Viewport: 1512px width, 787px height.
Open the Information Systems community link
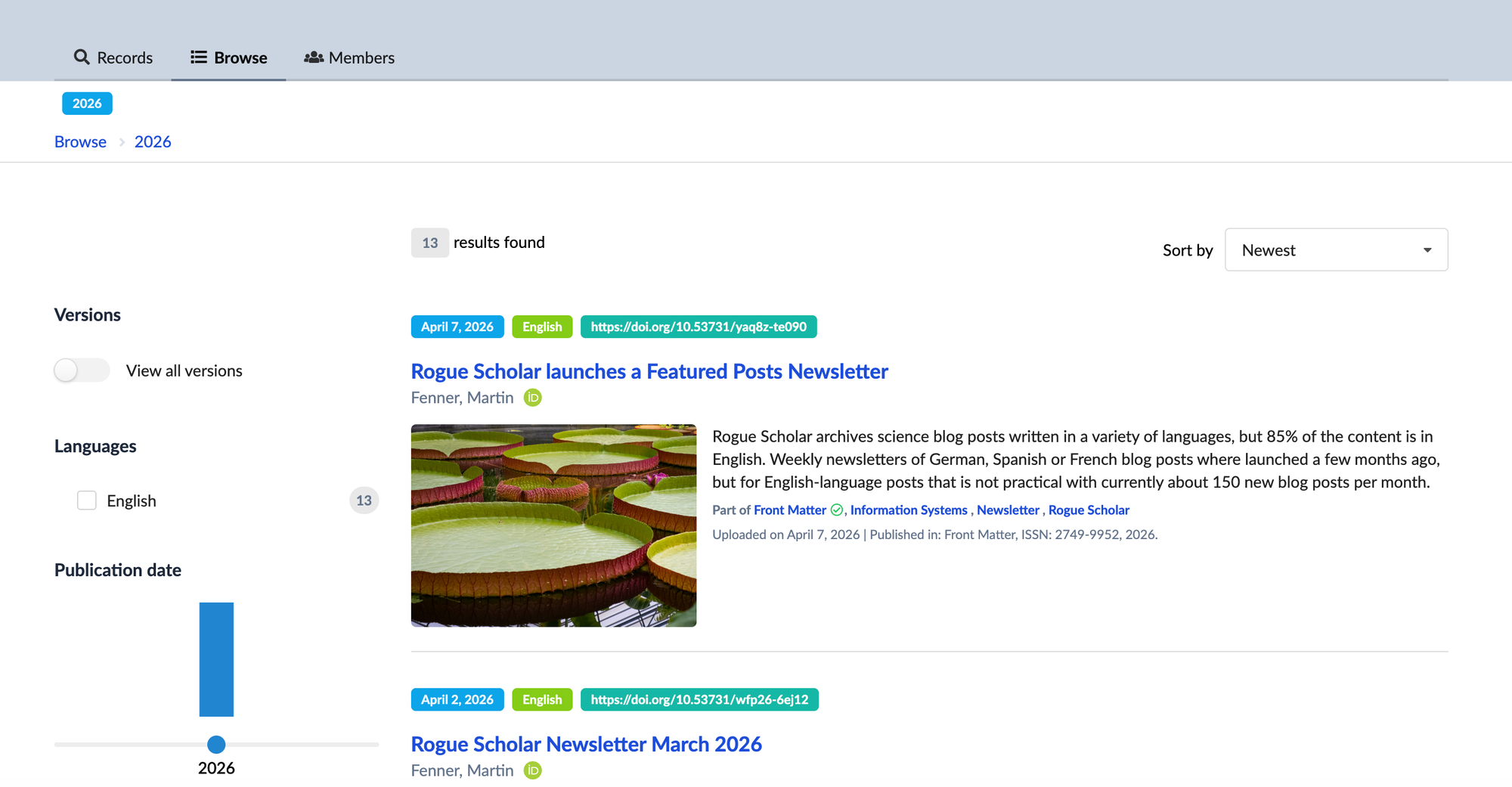909,510
